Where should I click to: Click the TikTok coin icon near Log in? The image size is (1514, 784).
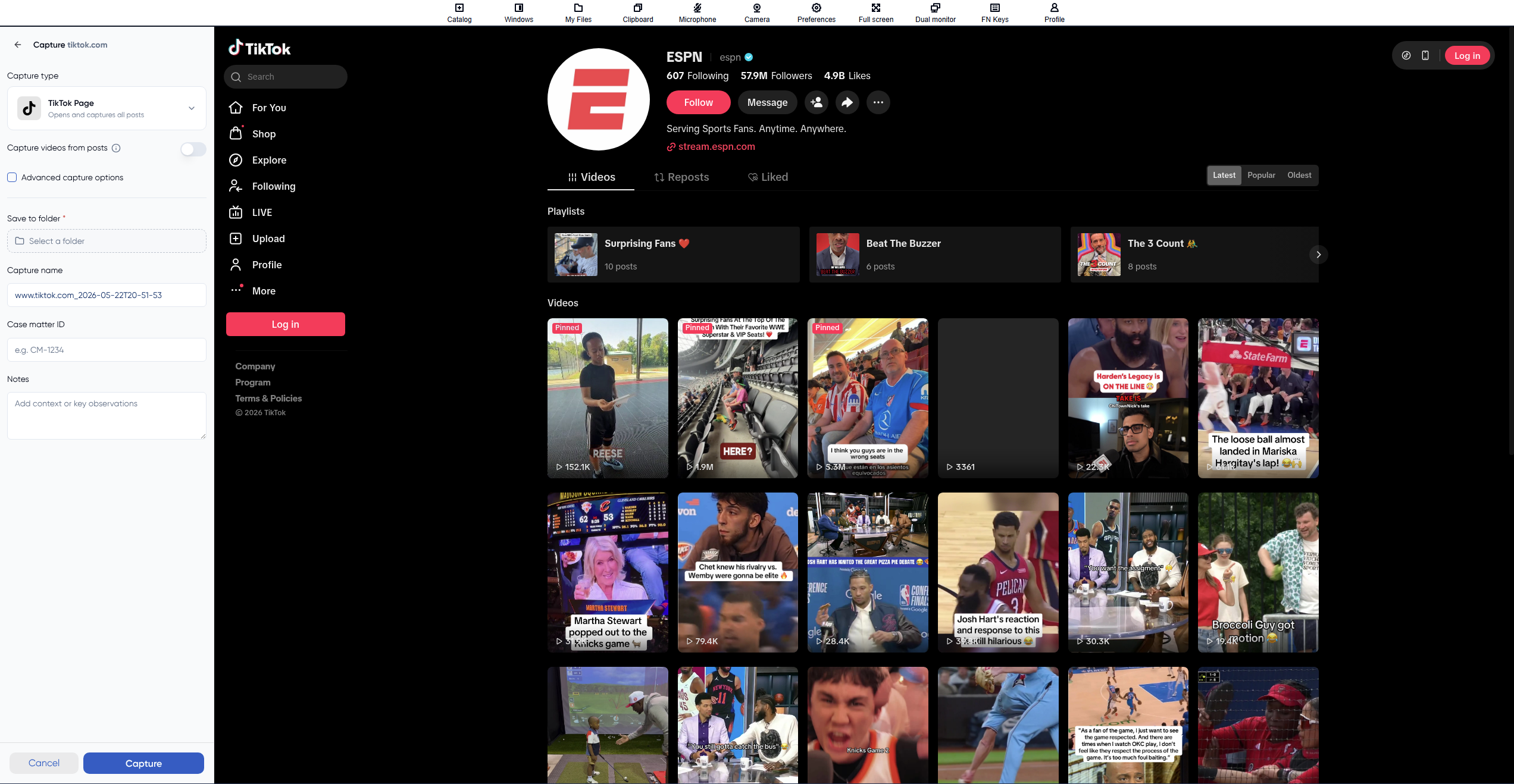click(1406, 55)
